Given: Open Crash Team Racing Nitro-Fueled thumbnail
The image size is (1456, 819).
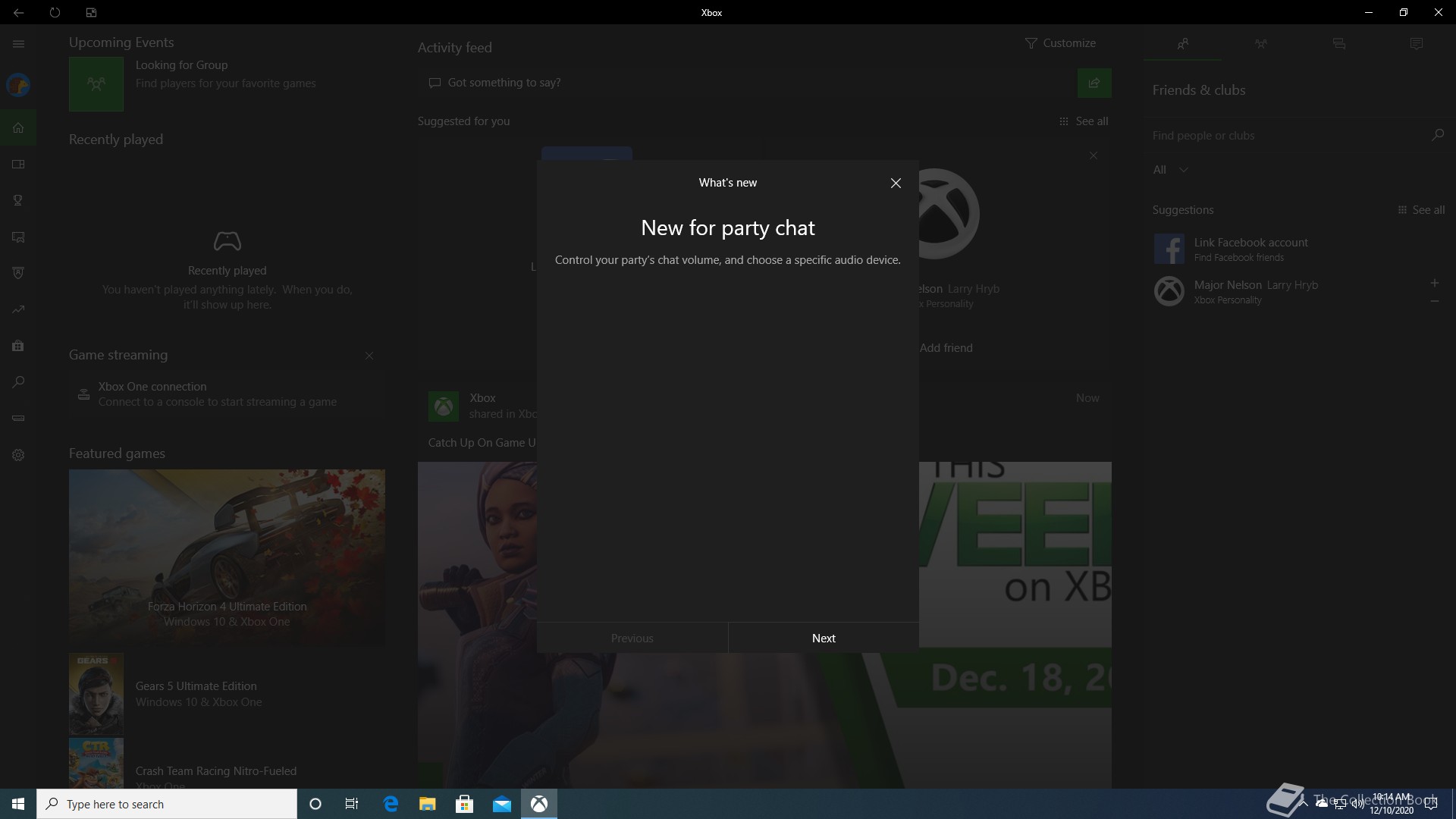Looking at the screenshot, I should [96, 763].
